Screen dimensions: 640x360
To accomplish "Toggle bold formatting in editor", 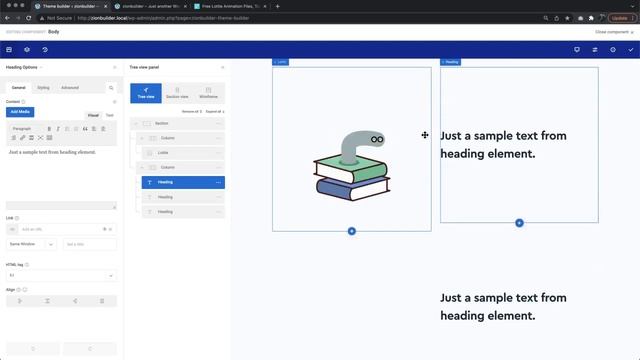I will click(x=49, y=129).
